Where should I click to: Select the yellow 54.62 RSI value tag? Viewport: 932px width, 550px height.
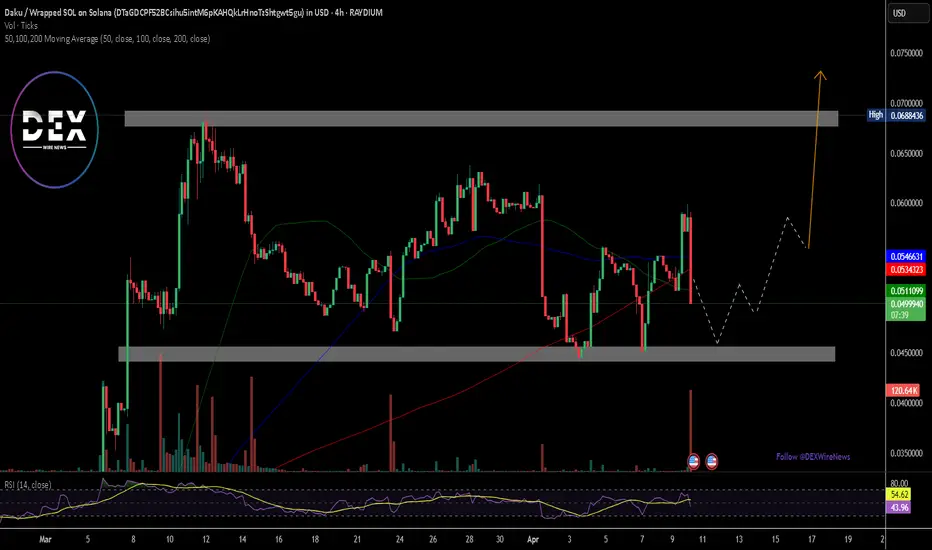point(898,495)
